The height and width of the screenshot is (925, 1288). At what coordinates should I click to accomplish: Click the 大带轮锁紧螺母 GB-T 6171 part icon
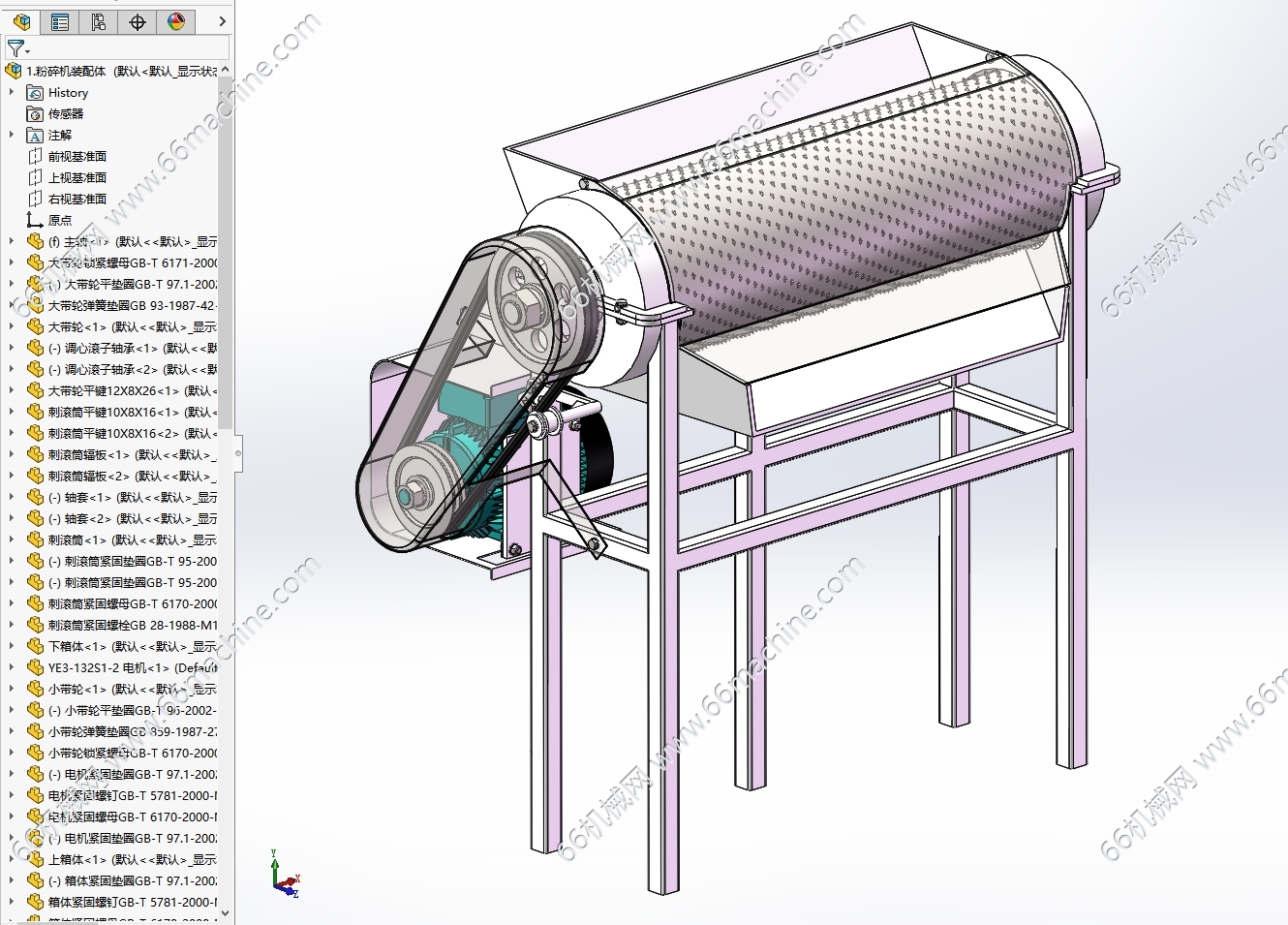click(x=35, y=263)
